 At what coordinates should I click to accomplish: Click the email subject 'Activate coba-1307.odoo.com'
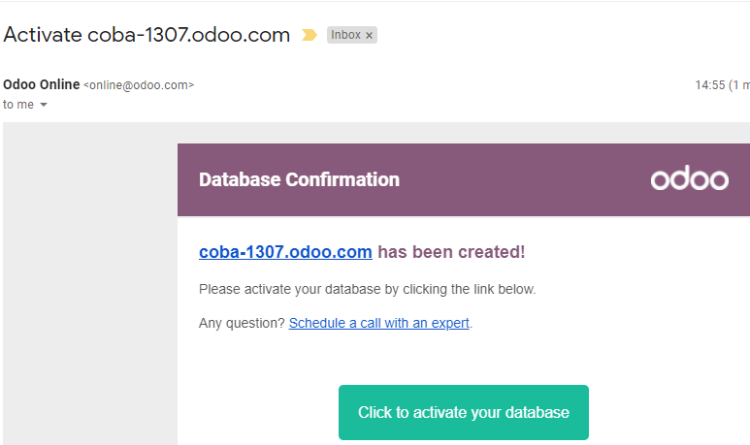146,35
